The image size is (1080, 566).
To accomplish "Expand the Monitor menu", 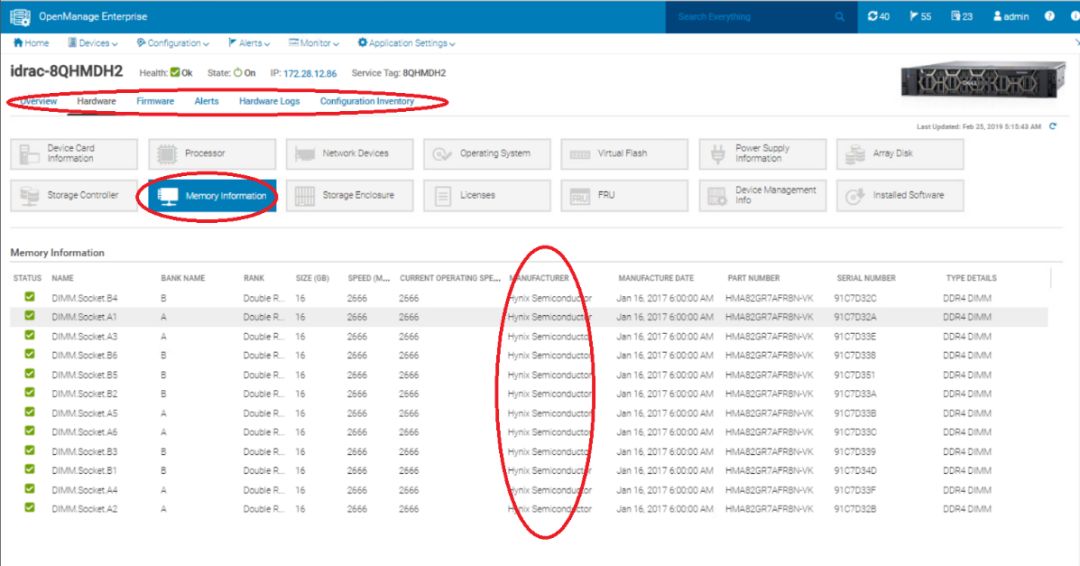I will click(x=314, y=43).
